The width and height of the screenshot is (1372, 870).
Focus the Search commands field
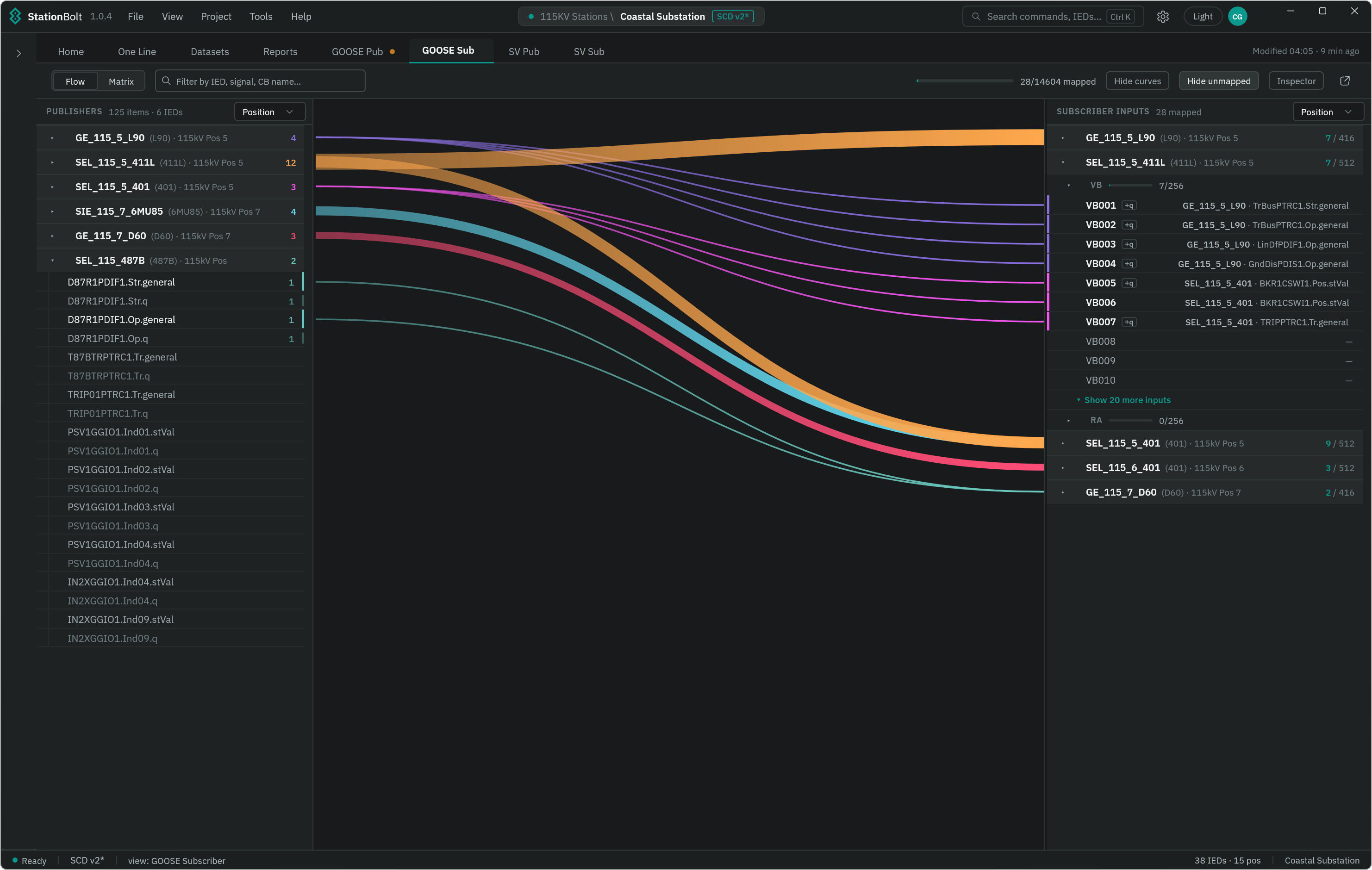click(1052, 17)
